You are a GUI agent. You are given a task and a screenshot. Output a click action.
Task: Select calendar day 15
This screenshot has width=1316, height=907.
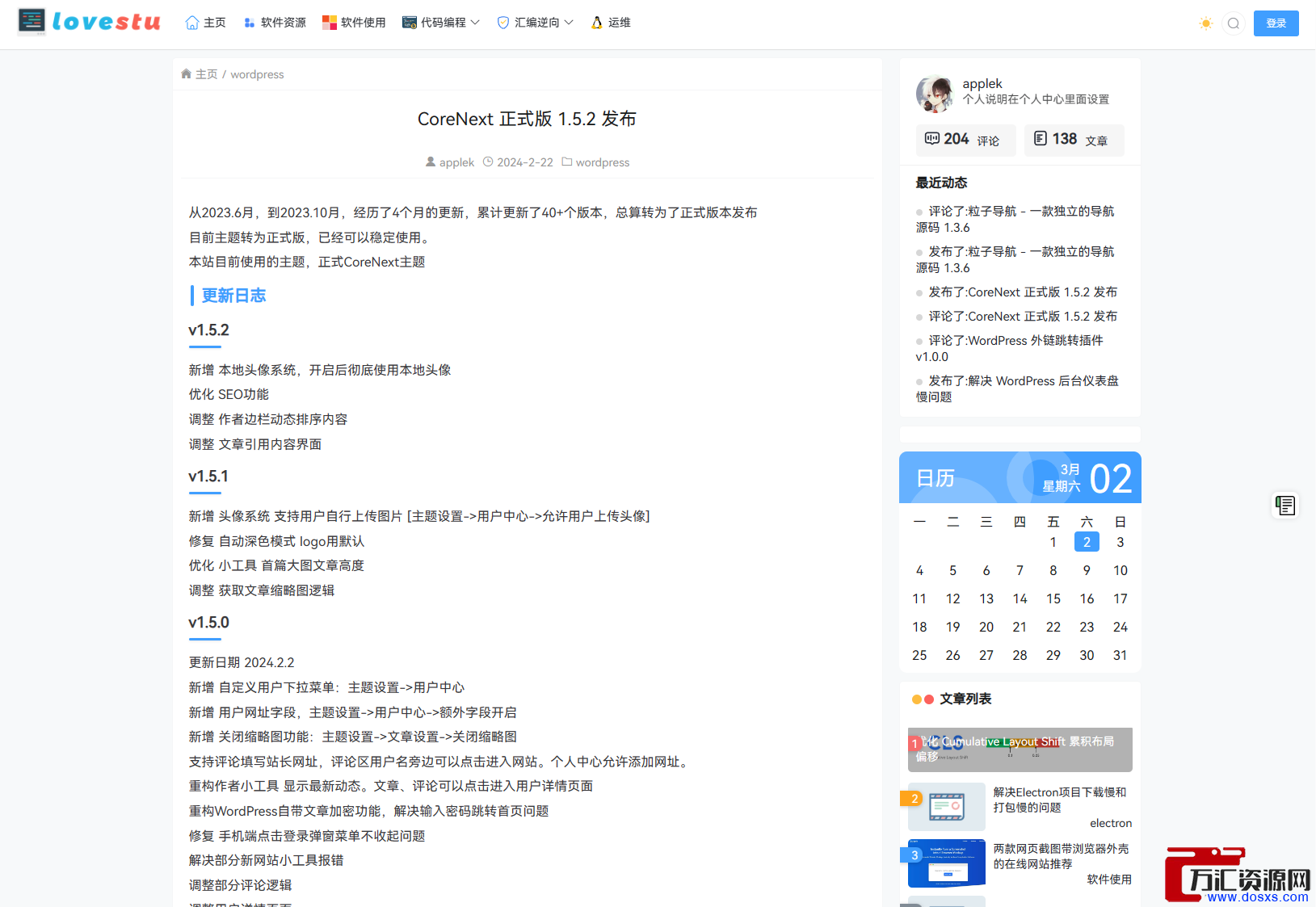click(1053, 598)
